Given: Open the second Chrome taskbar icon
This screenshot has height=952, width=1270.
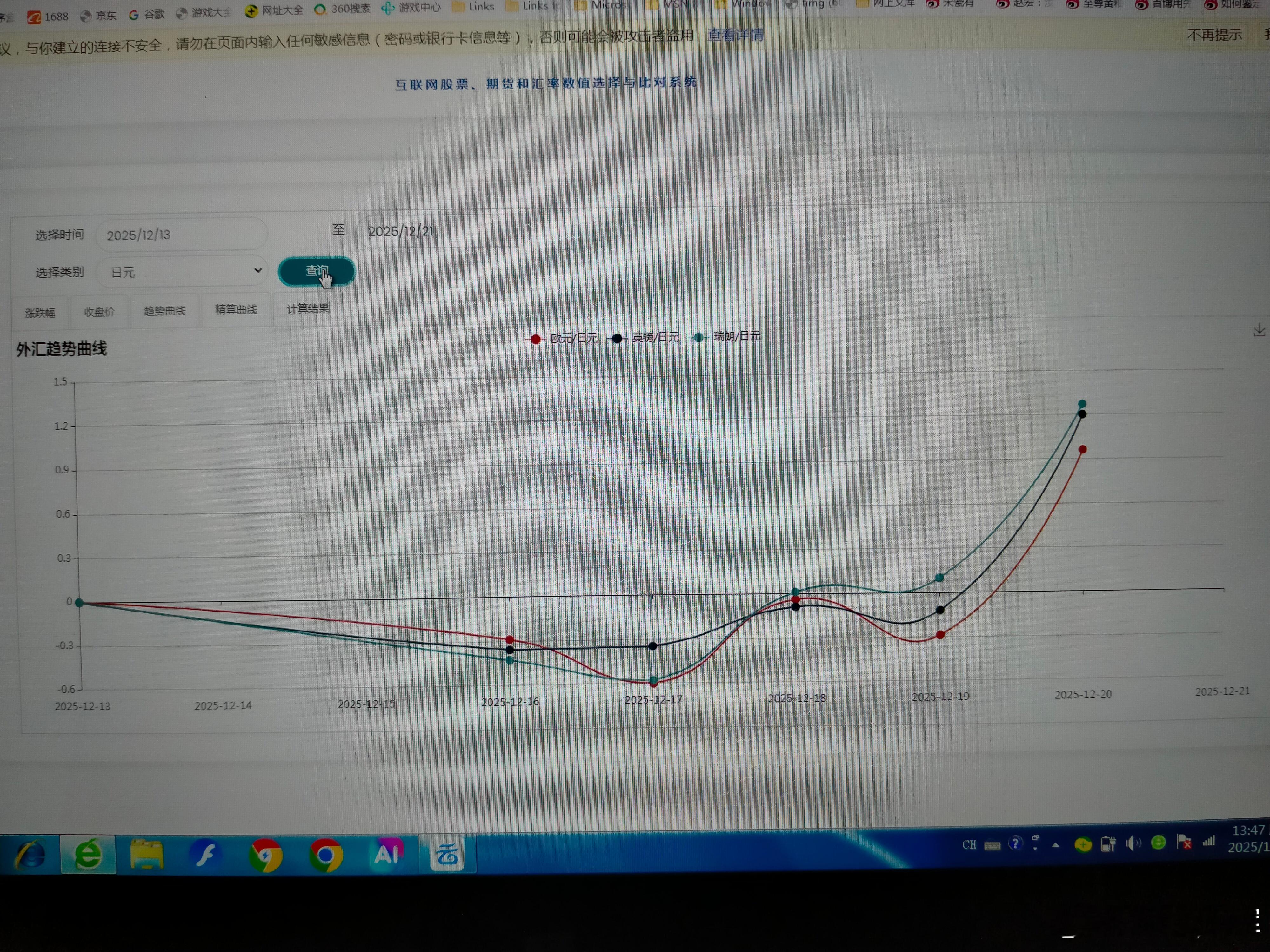Looking at the screenshot, I should click(325, 855).
